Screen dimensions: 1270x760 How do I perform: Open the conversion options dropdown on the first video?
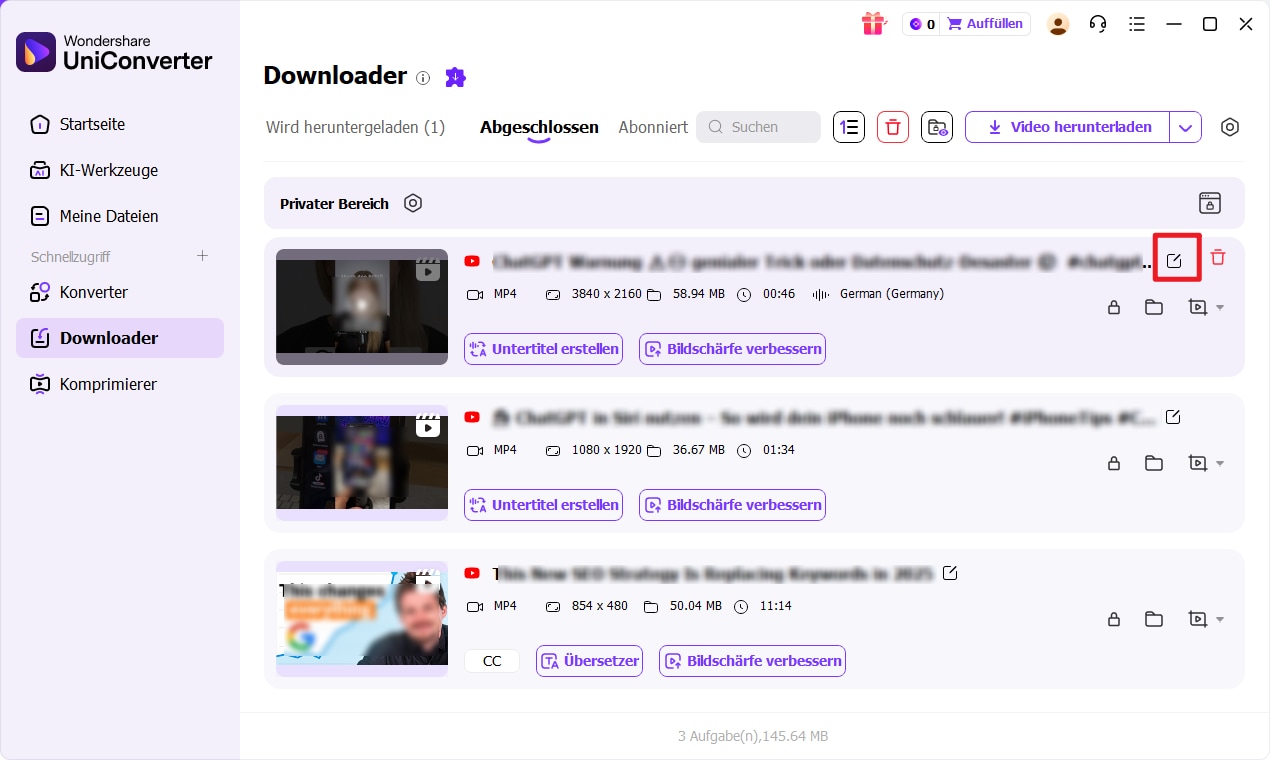click(x=1205, y=307)
